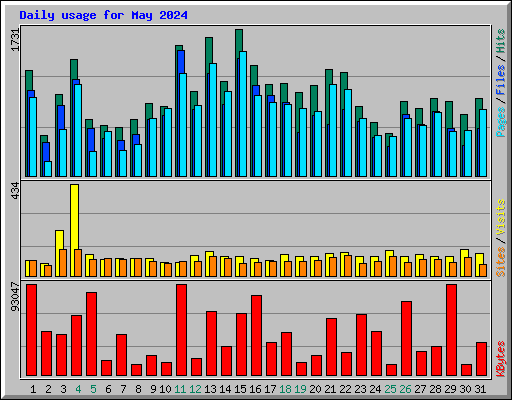Click the red KBytes bar for day 23
The width and height of the screenshot is (512, 400).
click(x=361, y=345)
